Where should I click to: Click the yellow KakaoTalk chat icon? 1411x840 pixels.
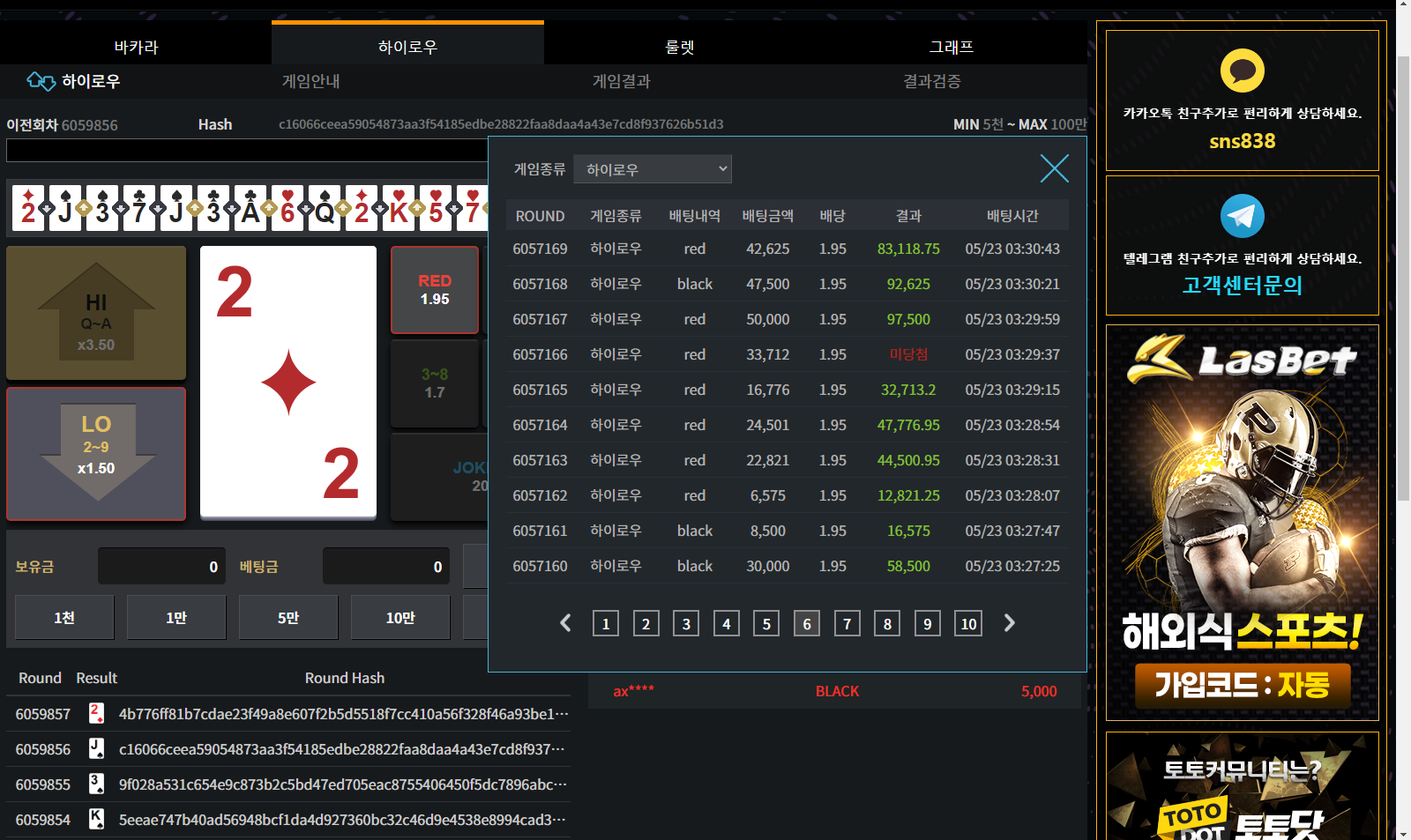click(1242, 71)
